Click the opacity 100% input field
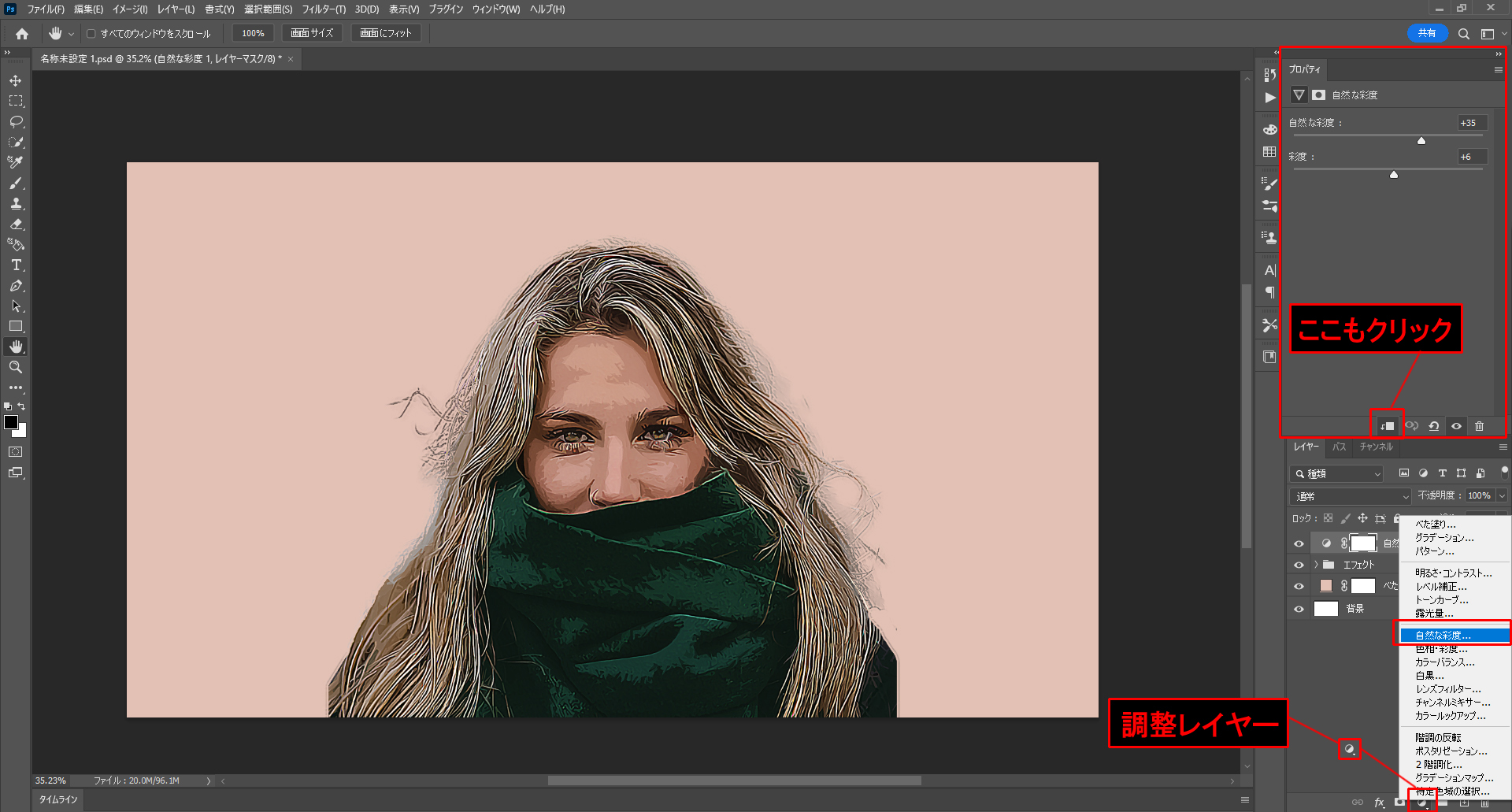This screenshot has height=812, width=1512. [x=1479, y=495]
